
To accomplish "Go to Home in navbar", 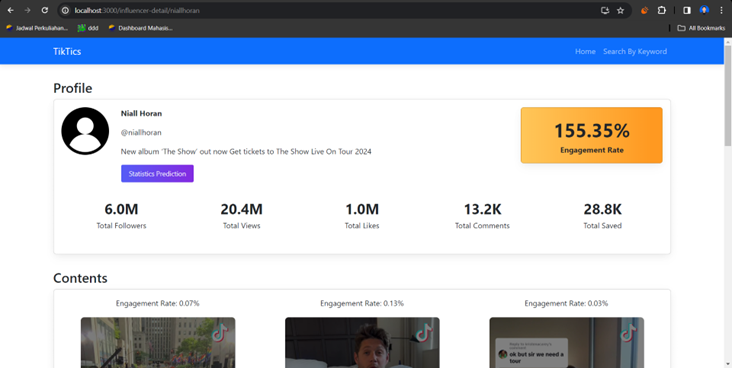I will (x=585, y=51).
